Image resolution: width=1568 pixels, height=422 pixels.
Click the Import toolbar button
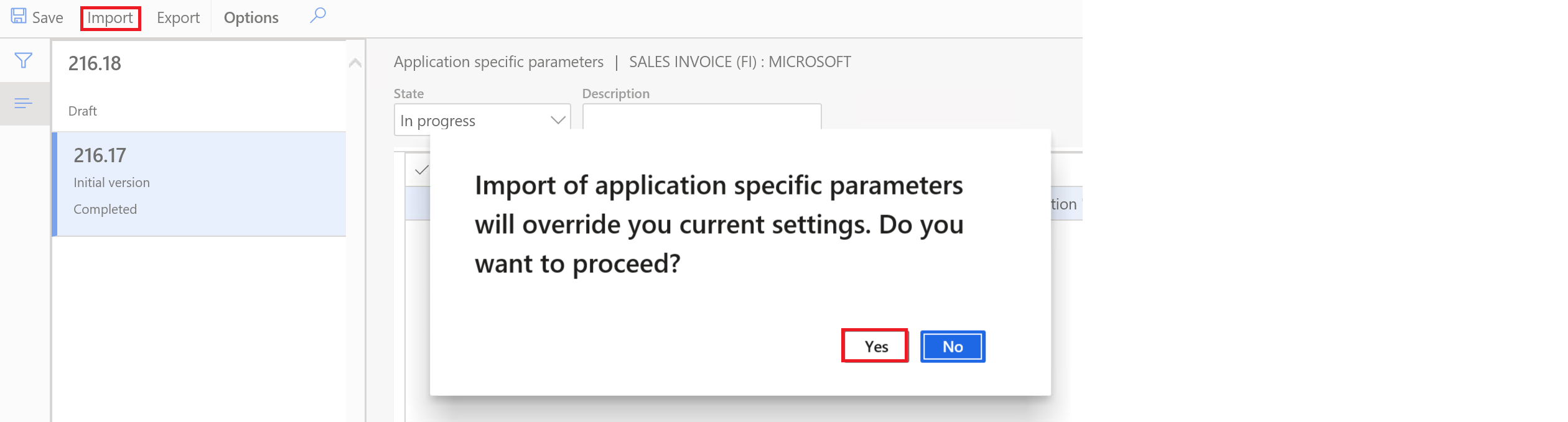tap(110, 18)
